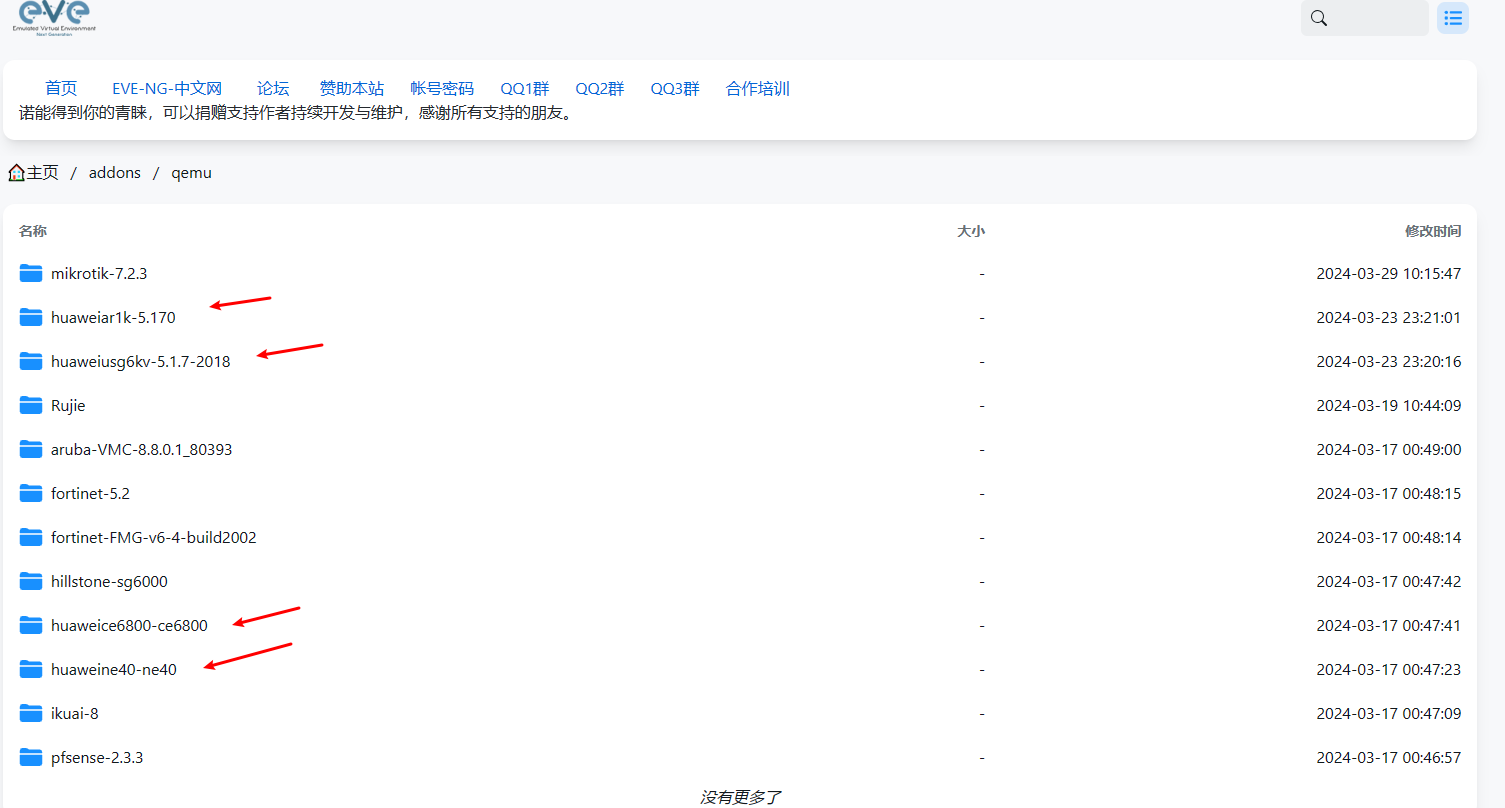Screen dimensions: 1505x808
Task: Open the QQ3群 link
Action: 675,89
